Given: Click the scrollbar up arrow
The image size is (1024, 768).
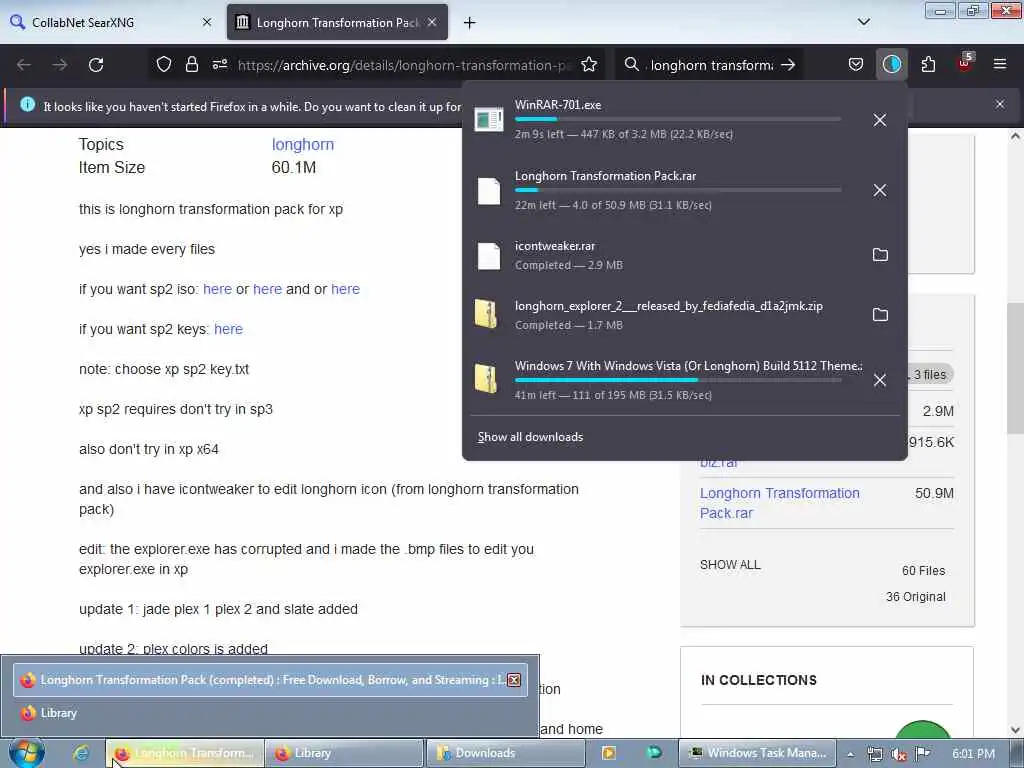Looking at the screenshot, I should [x=1015, y=136].
